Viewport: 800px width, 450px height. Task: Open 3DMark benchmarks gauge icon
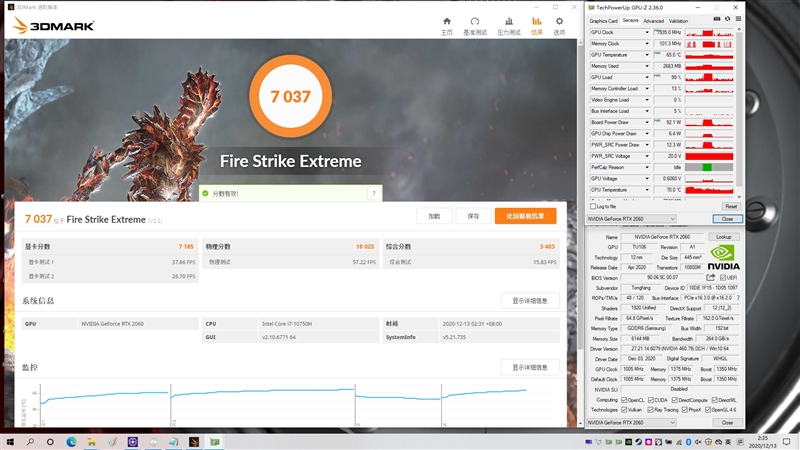[475, 21]
